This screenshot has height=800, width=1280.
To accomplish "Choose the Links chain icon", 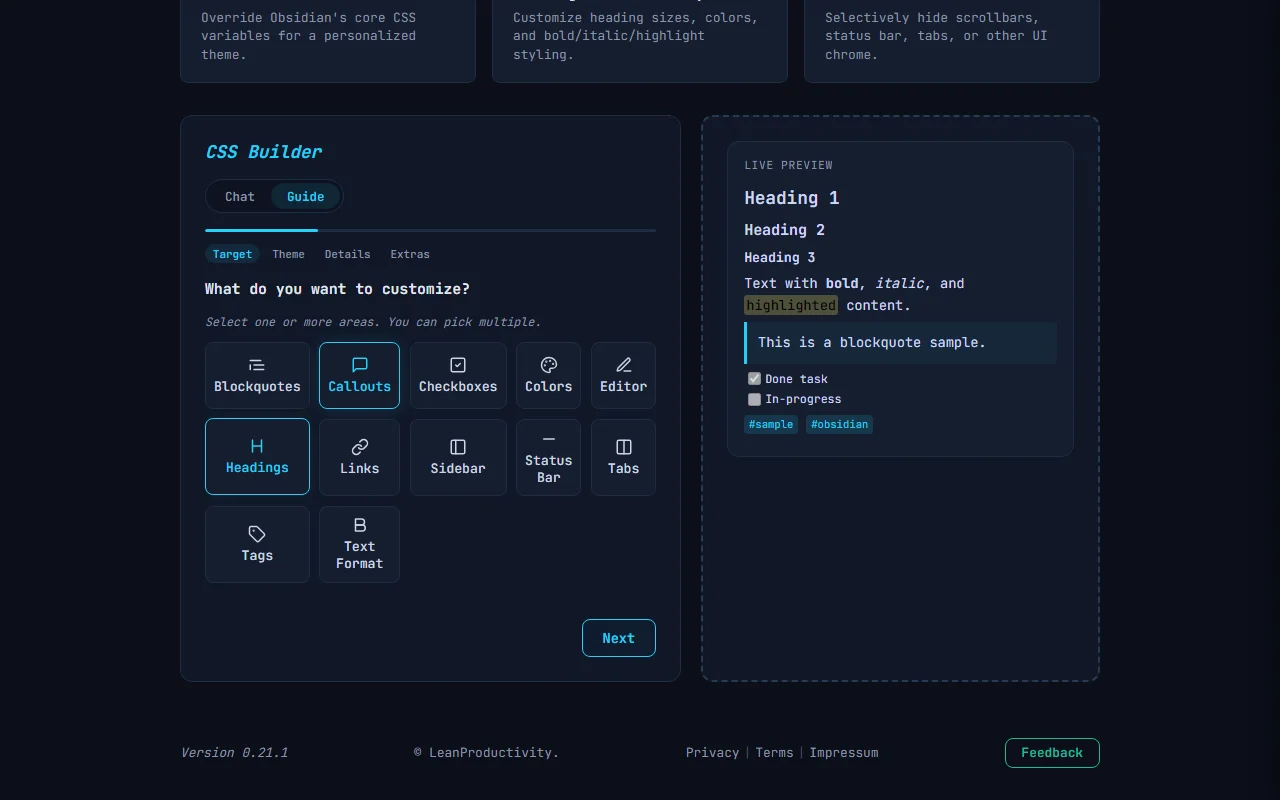I will (x=359, y=457).
